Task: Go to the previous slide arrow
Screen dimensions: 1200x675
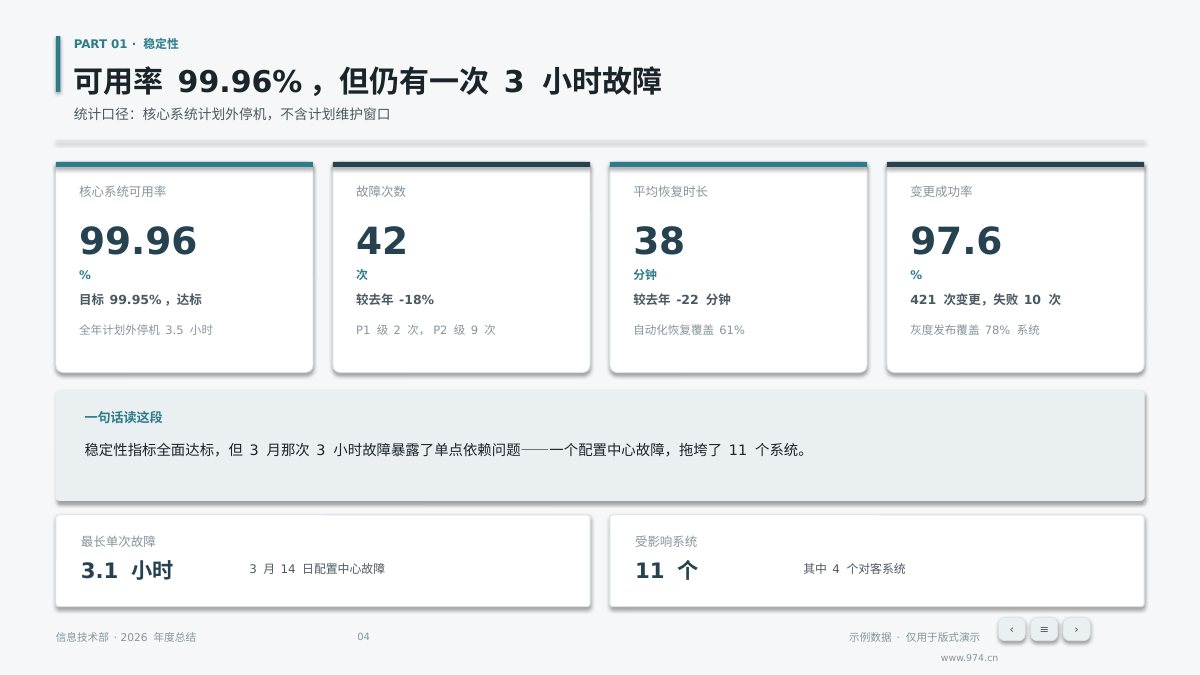Action: click(x=1011, y=629)
